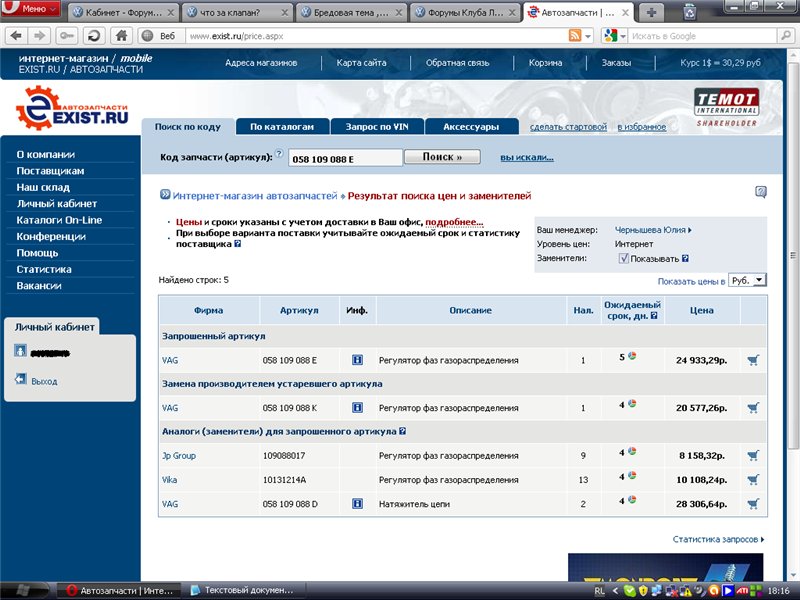The width and height of the screenshot is (800, 600).
Task: Open the help icon right of the results heading
Action: (761, 192)
